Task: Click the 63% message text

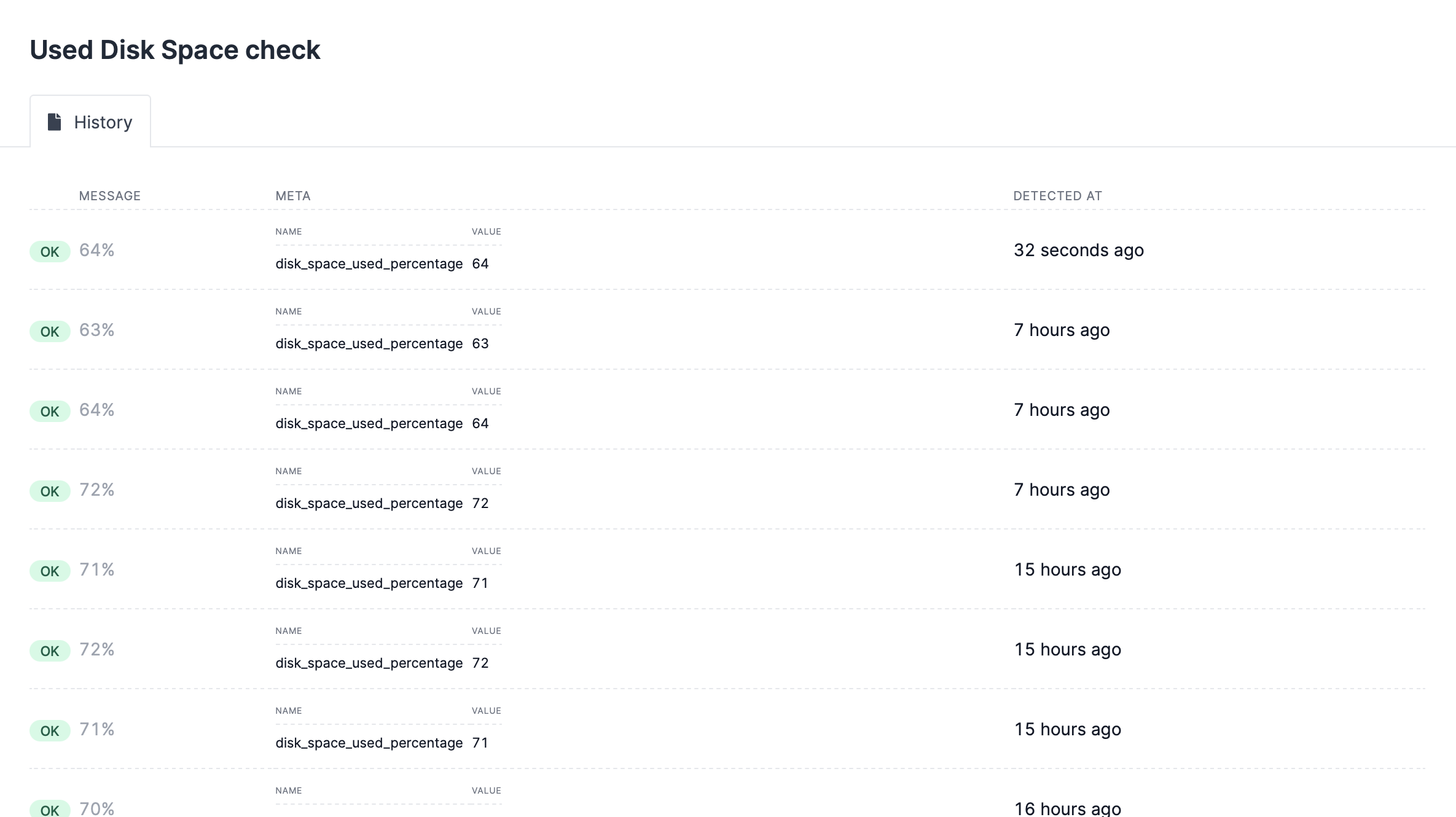Action: point(97,330)
